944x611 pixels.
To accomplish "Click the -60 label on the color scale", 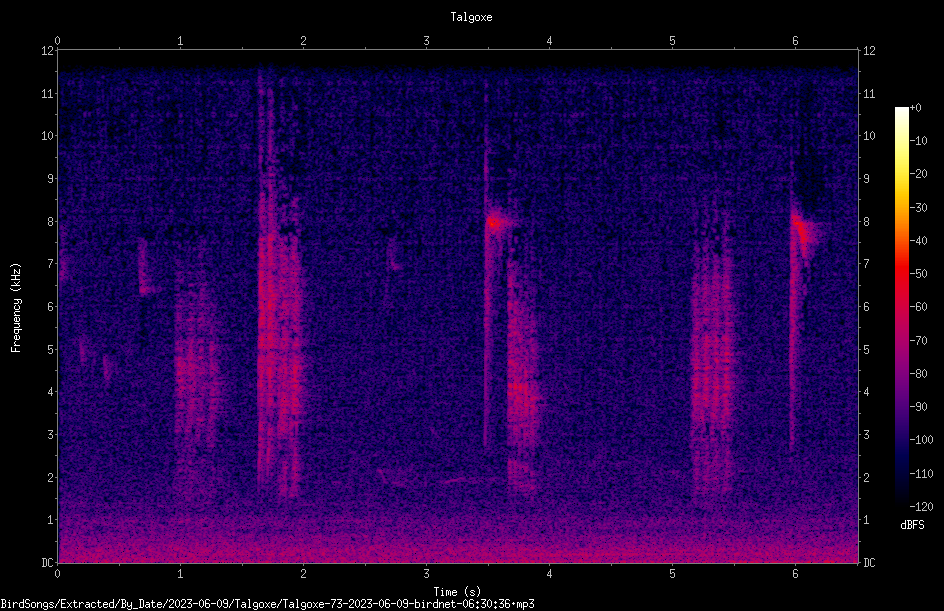I will [918, 307].
